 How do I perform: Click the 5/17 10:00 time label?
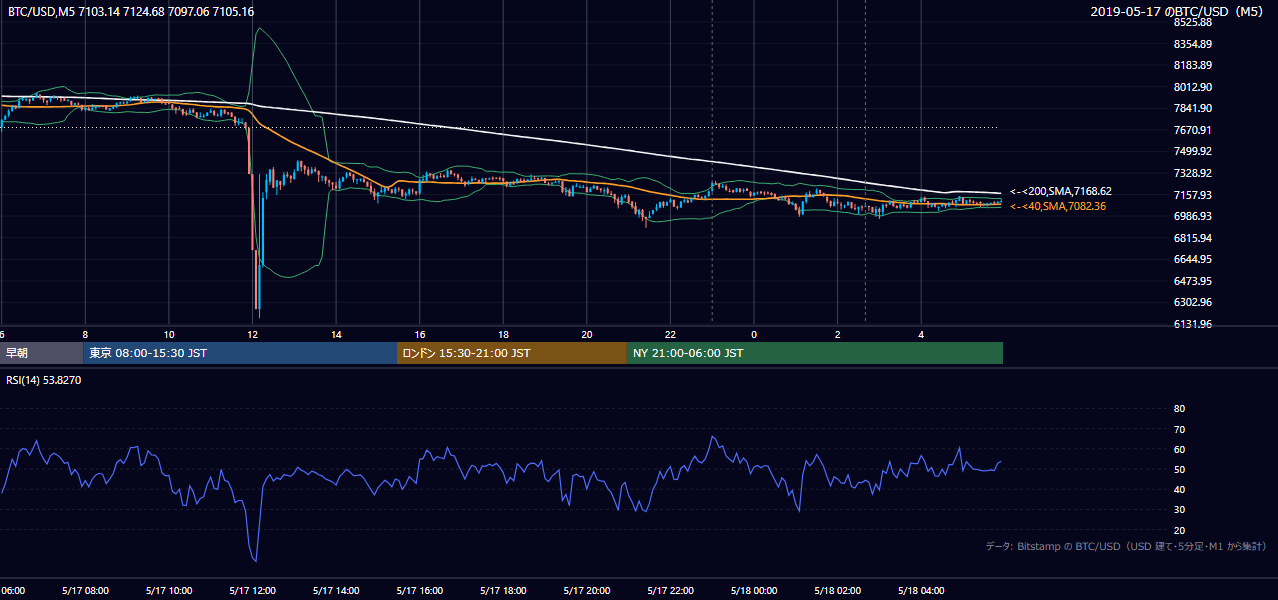(169, 590)
